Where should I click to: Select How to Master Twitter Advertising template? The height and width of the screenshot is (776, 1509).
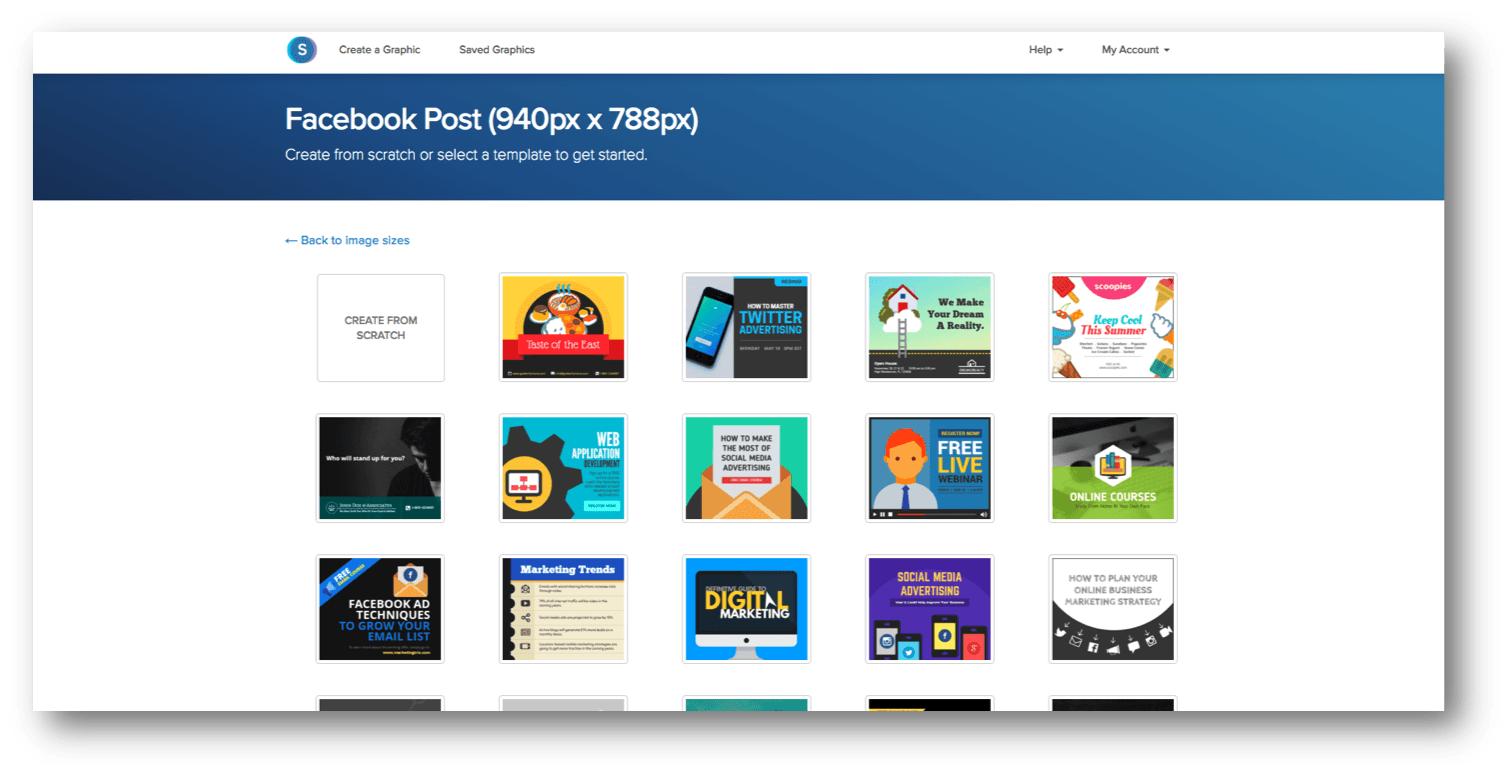coord(747,327)
